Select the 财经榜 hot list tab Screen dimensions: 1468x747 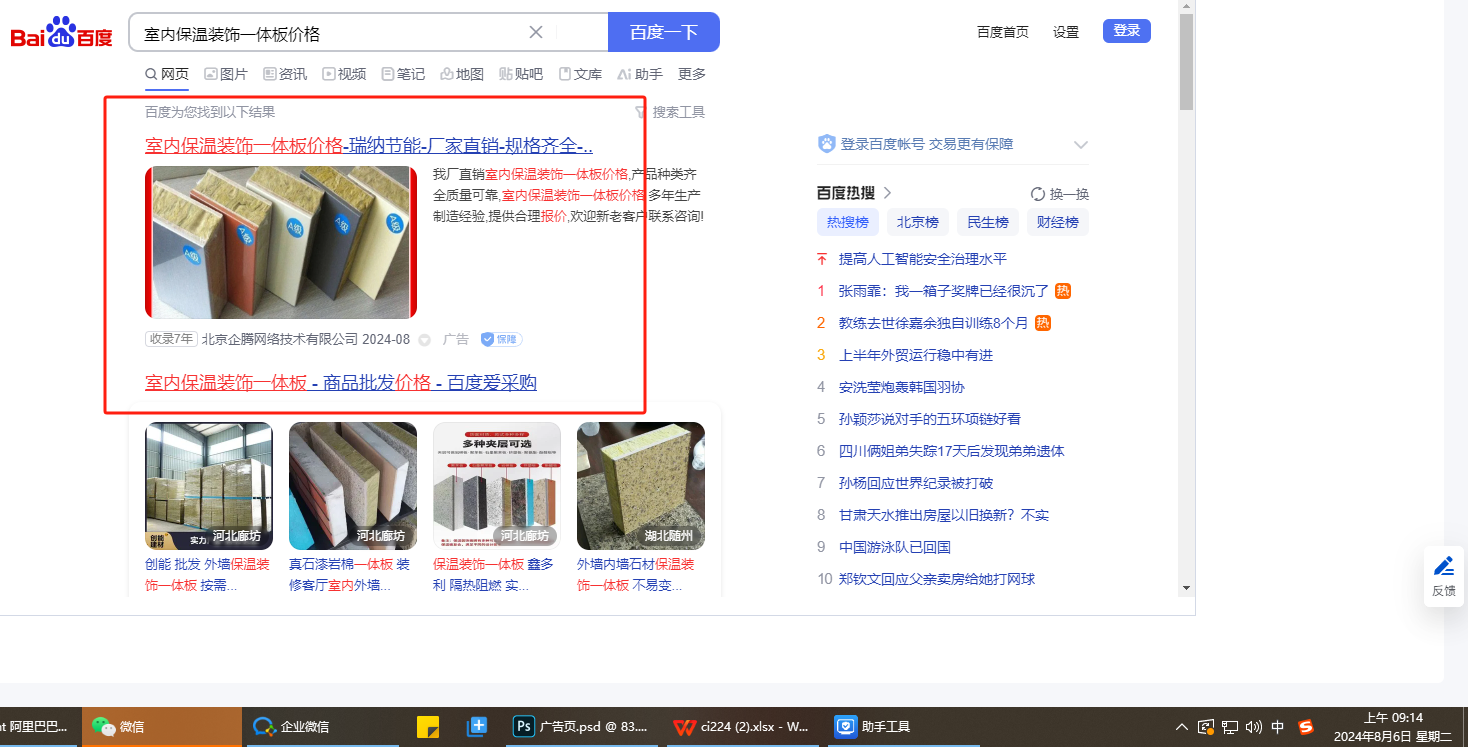point(1058,222)
